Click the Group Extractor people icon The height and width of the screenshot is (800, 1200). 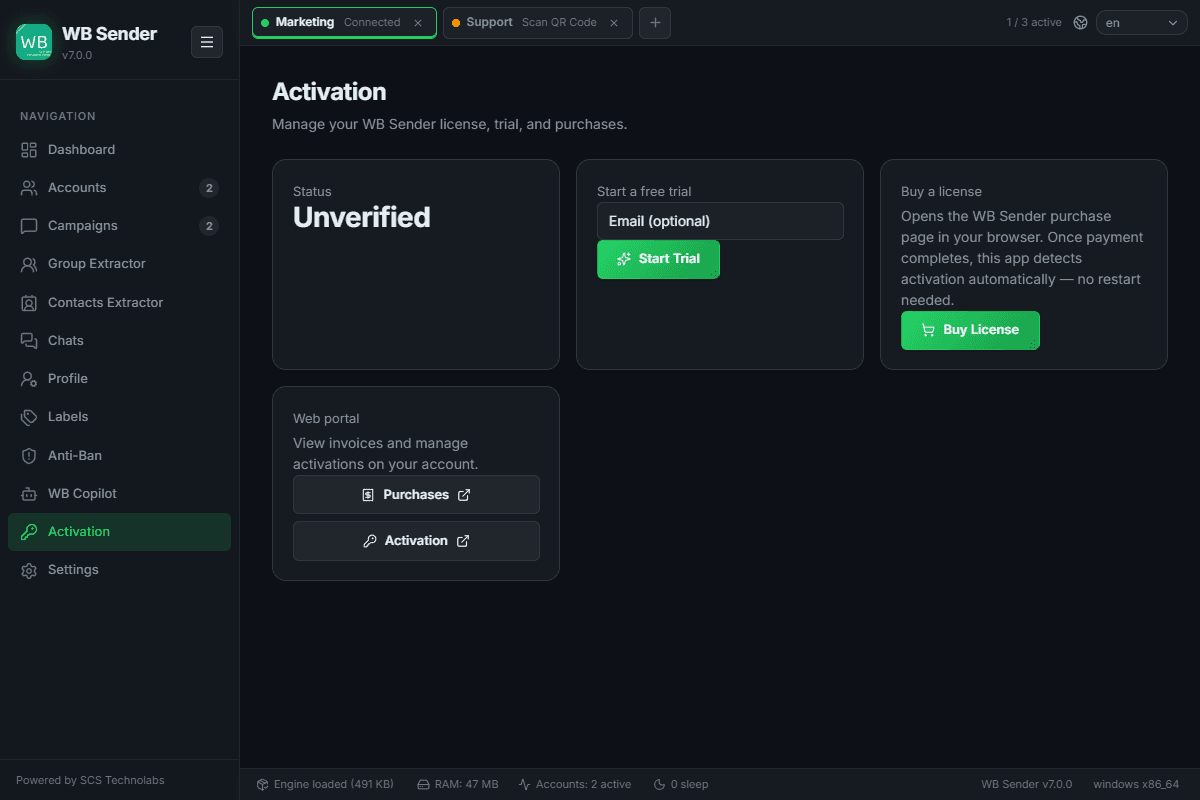click(x=29, y=264)
